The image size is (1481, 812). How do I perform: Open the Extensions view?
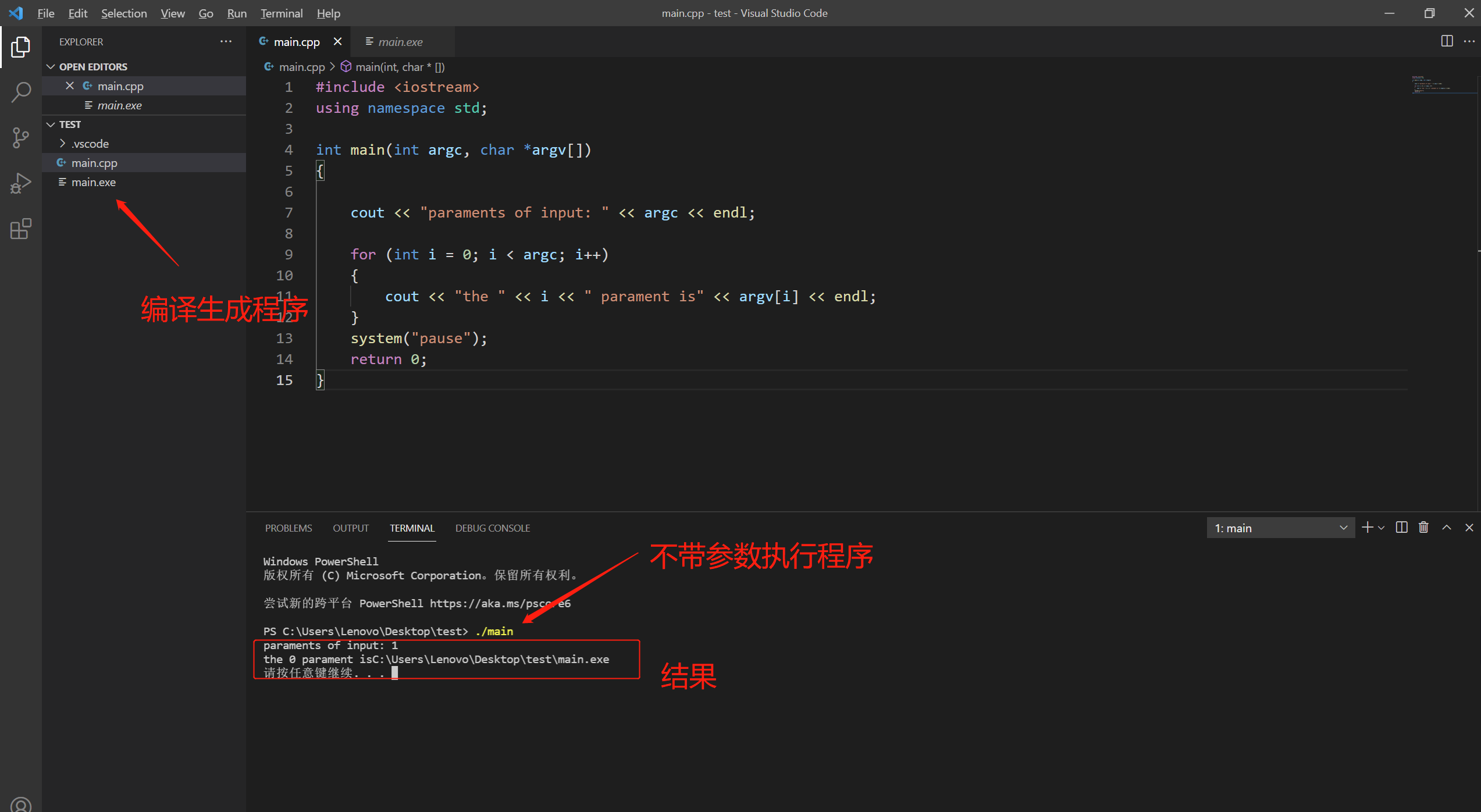[x=21, y=229]
